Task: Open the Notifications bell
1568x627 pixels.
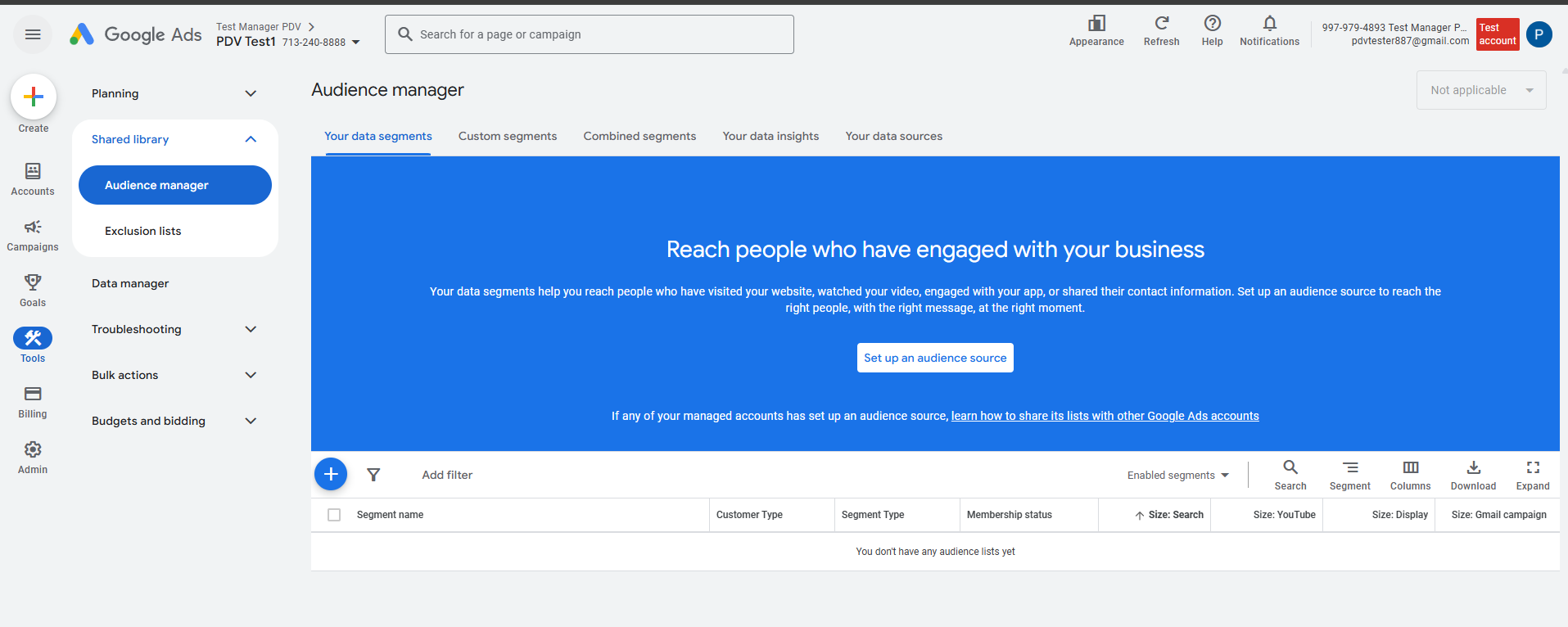Action: (1269, 24)
